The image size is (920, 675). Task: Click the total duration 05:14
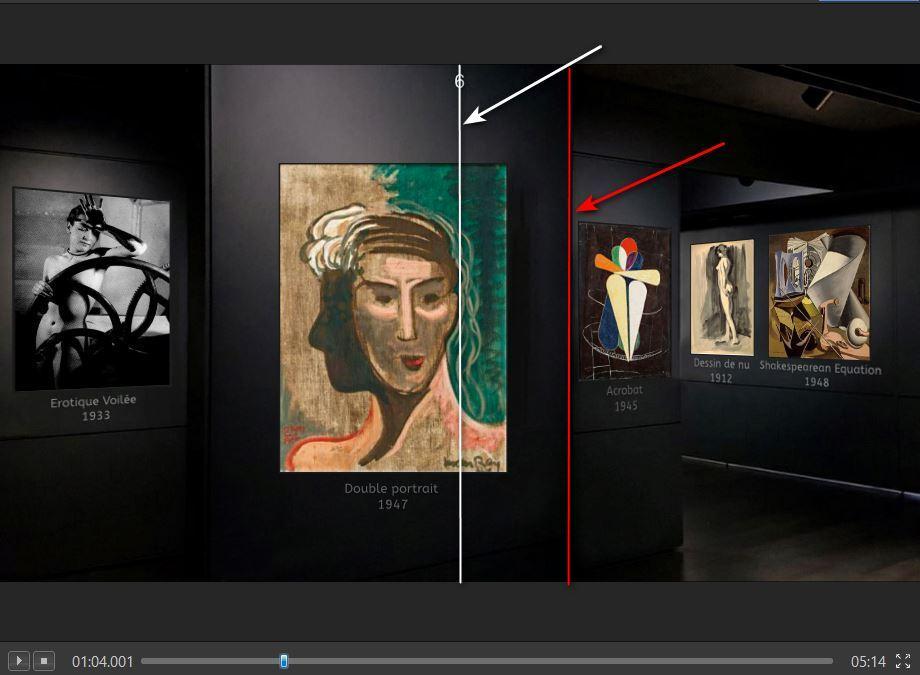point(868,662)
